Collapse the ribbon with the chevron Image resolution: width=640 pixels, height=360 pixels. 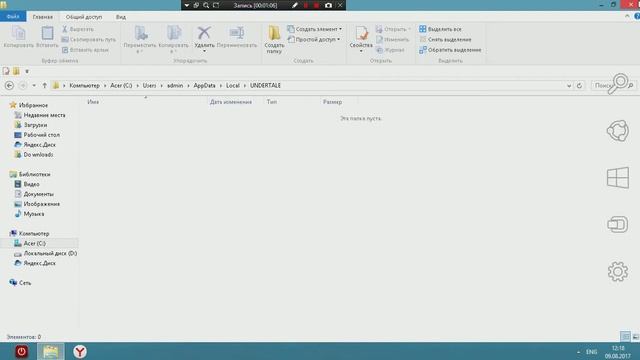(x=627, y=16)
